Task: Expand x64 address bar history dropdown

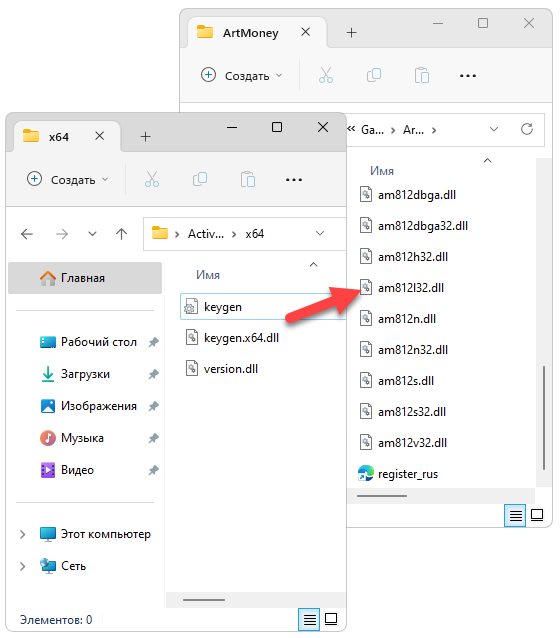Action: (320, 233)
